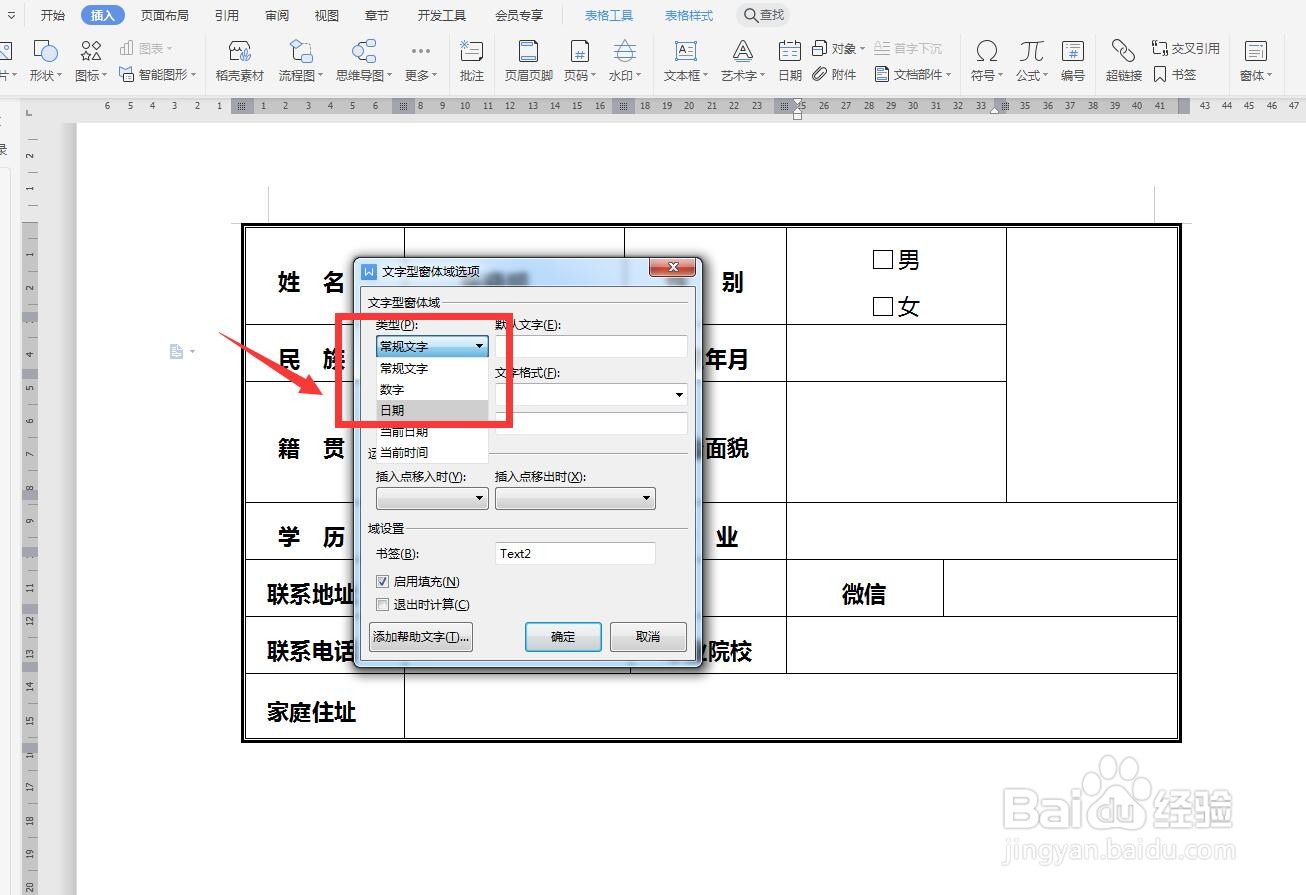Insert a 流程图 flowchart

pos(300,61)
